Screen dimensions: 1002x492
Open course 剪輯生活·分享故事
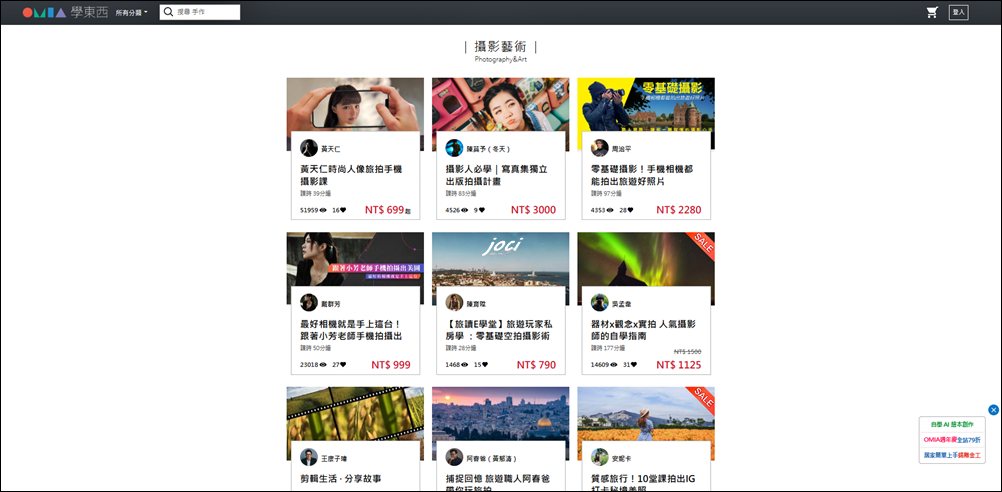[x=341, y=479]
